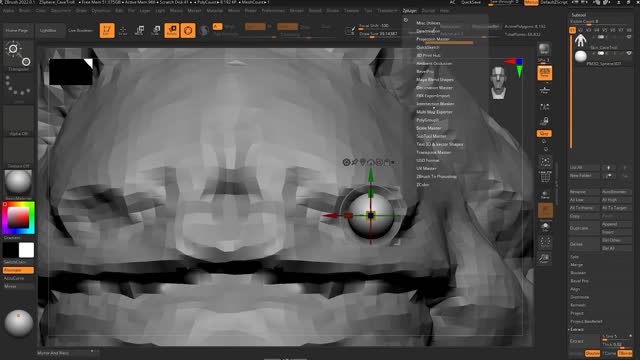This screenshot has width=640, height=360.
Task: Click the gizmo pin icon
Action: click(x=355, y=162)
